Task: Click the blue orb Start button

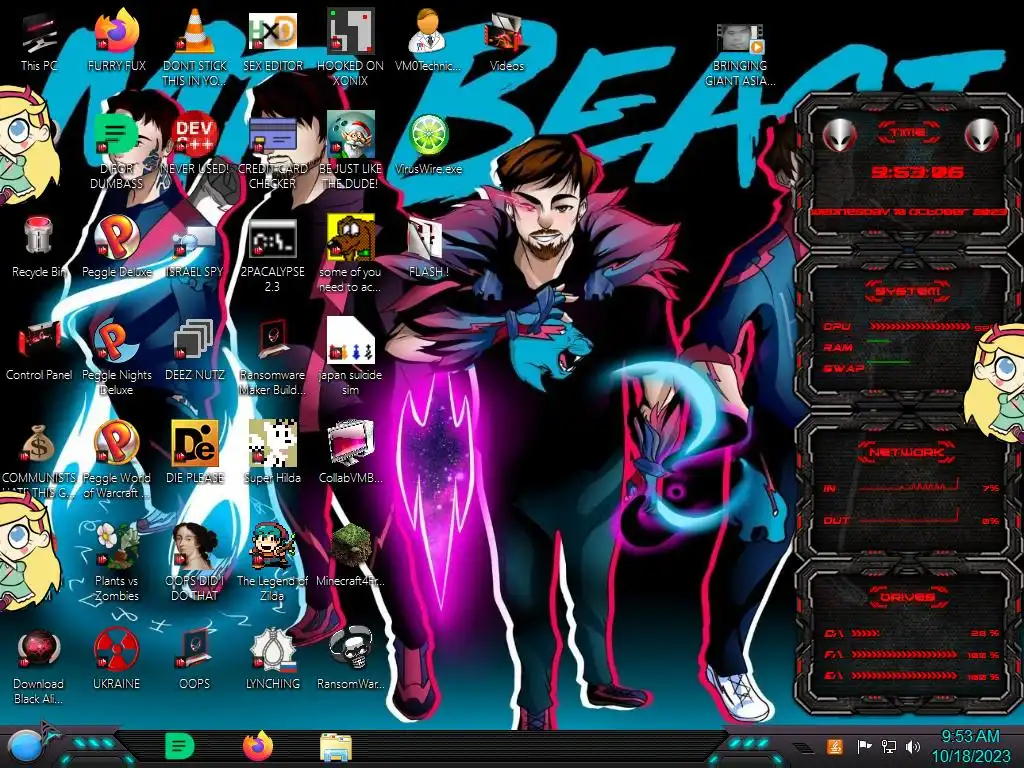Action: coord(26,747)
